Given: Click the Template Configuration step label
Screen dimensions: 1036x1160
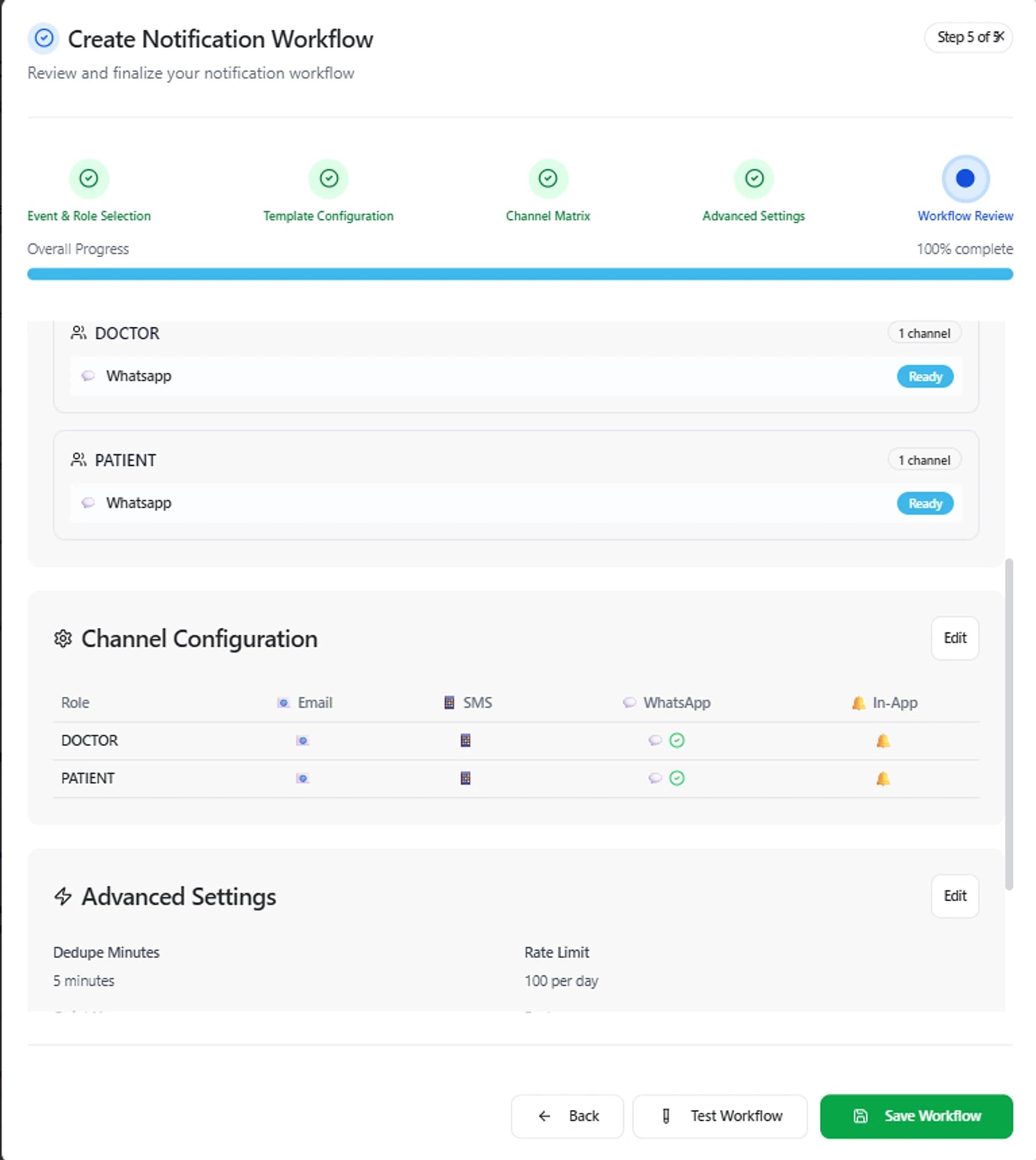Looking at the screenshot, I should (328, 216).
